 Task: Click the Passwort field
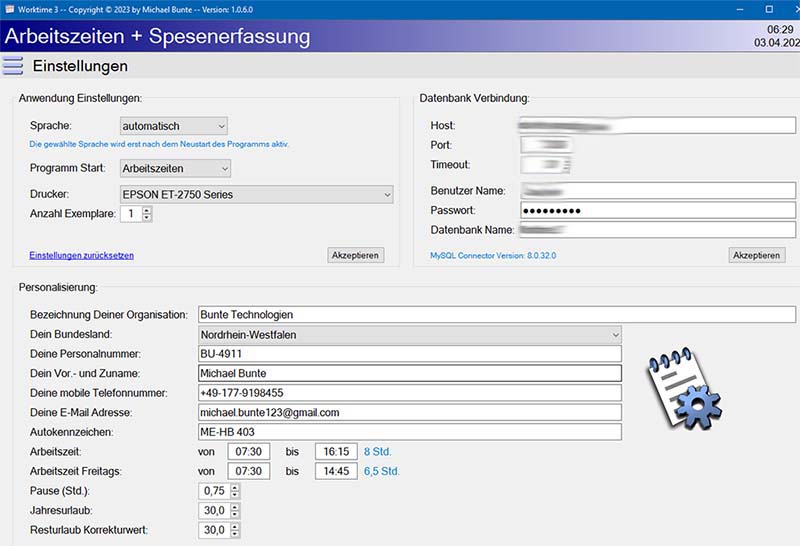click(658, 210)
